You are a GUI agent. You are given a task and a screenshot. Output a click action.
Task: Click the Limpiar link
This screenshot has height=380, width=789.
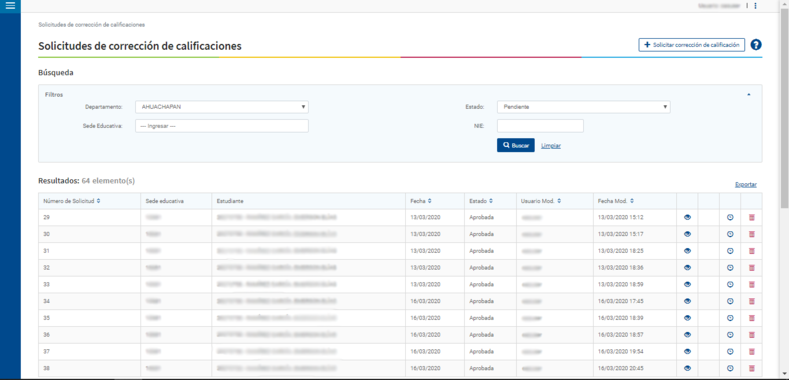(551, 146)
